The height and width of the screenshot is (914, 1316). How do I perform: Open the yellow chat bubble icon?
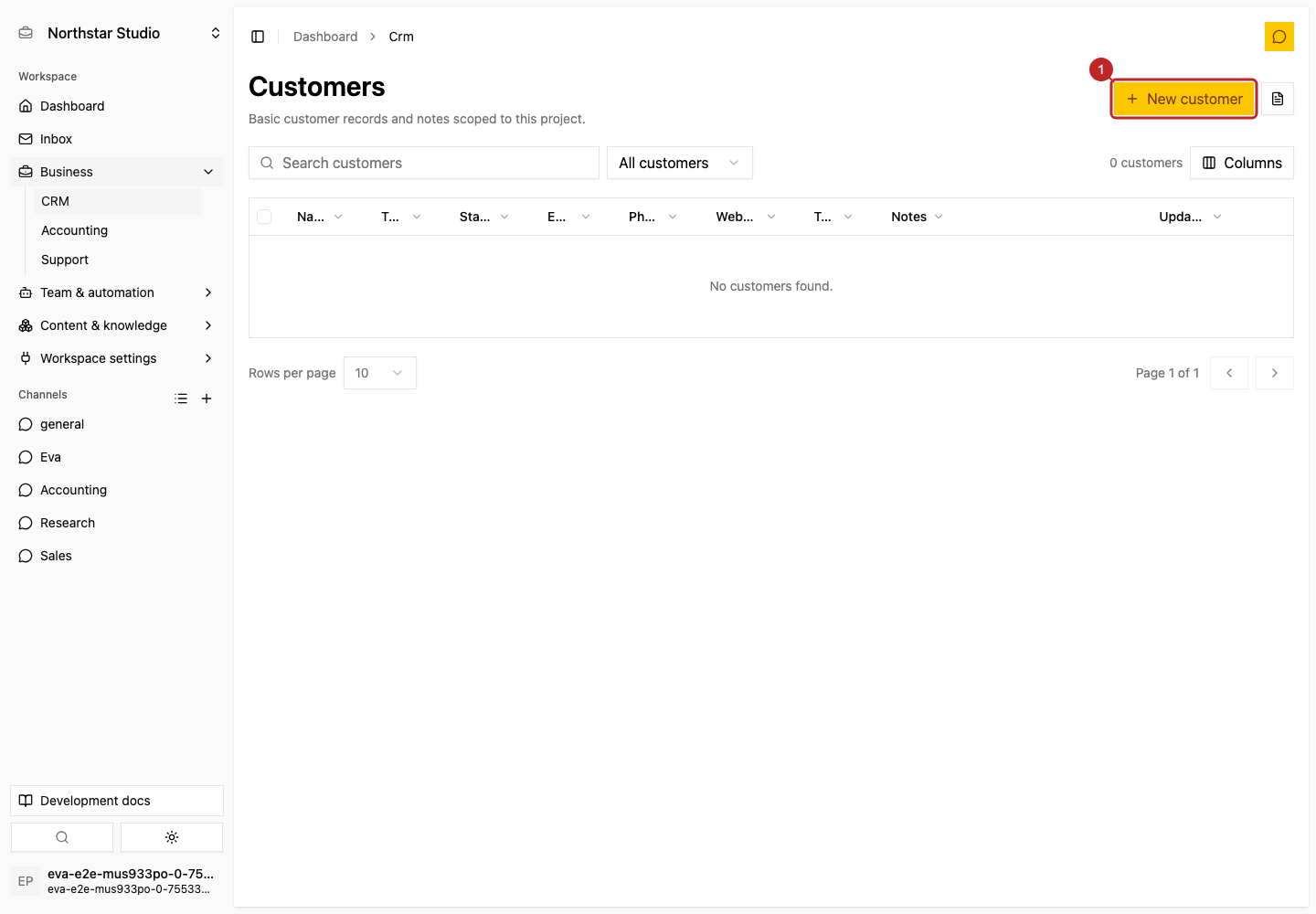(1279, 37)
